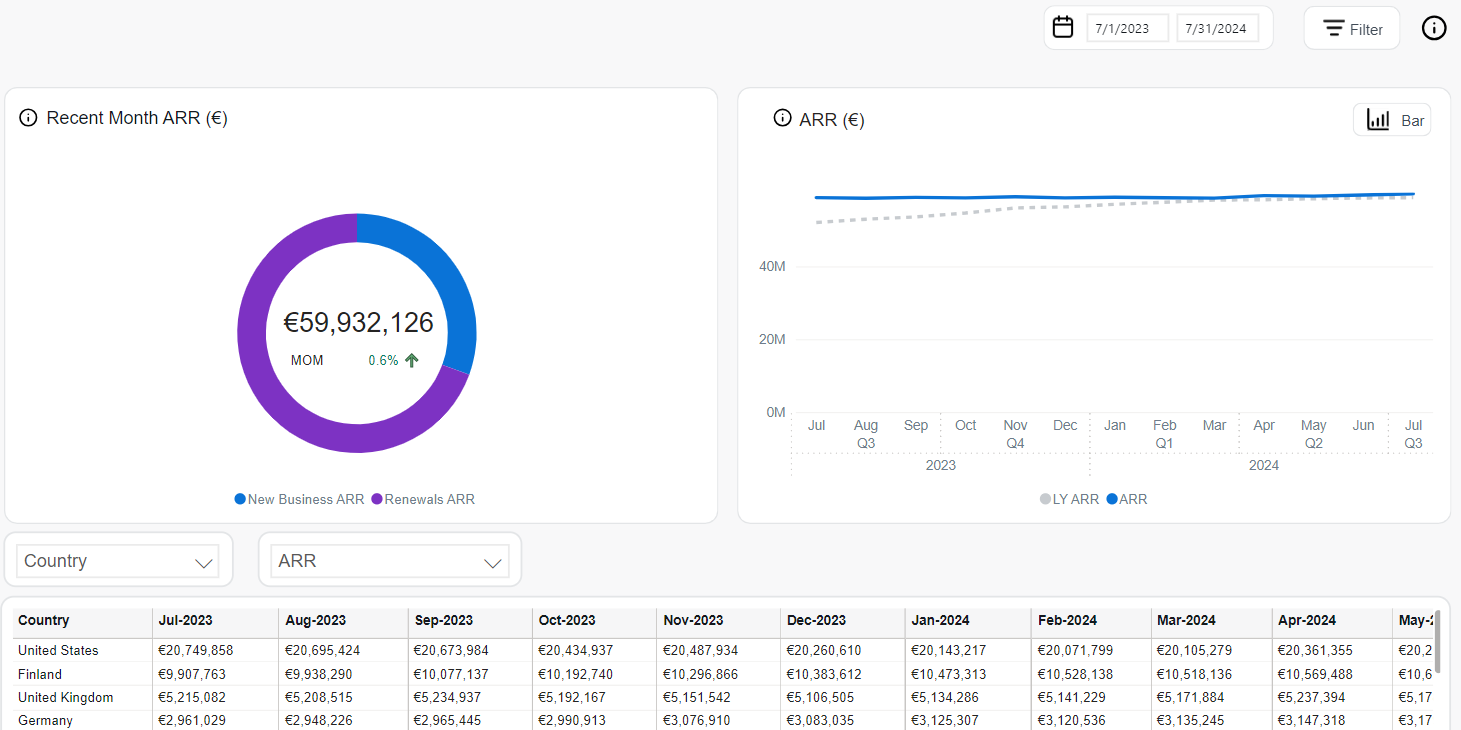Click the €59,932,126 total value
The image size is (1461, 730).
click(x=358, y=322)
